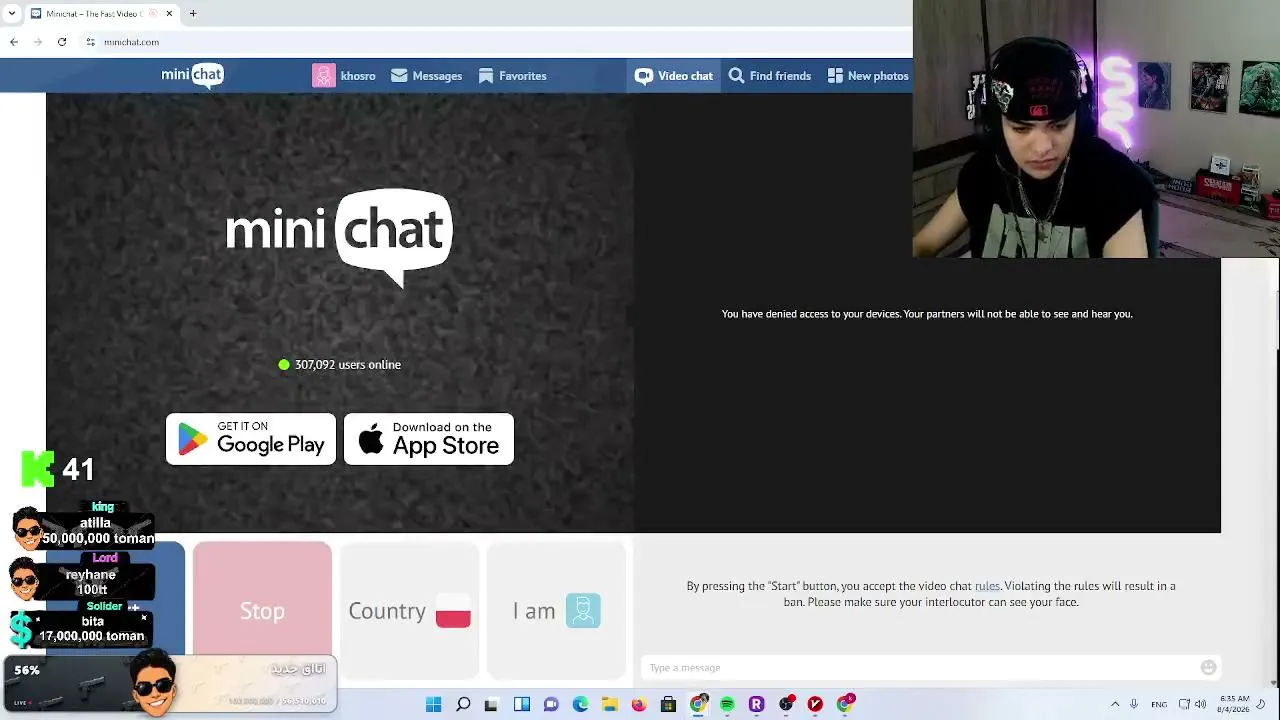Open Spotify from the taskbar
The width and height of the screenshot is (1280, 720).
pos(727,704)
